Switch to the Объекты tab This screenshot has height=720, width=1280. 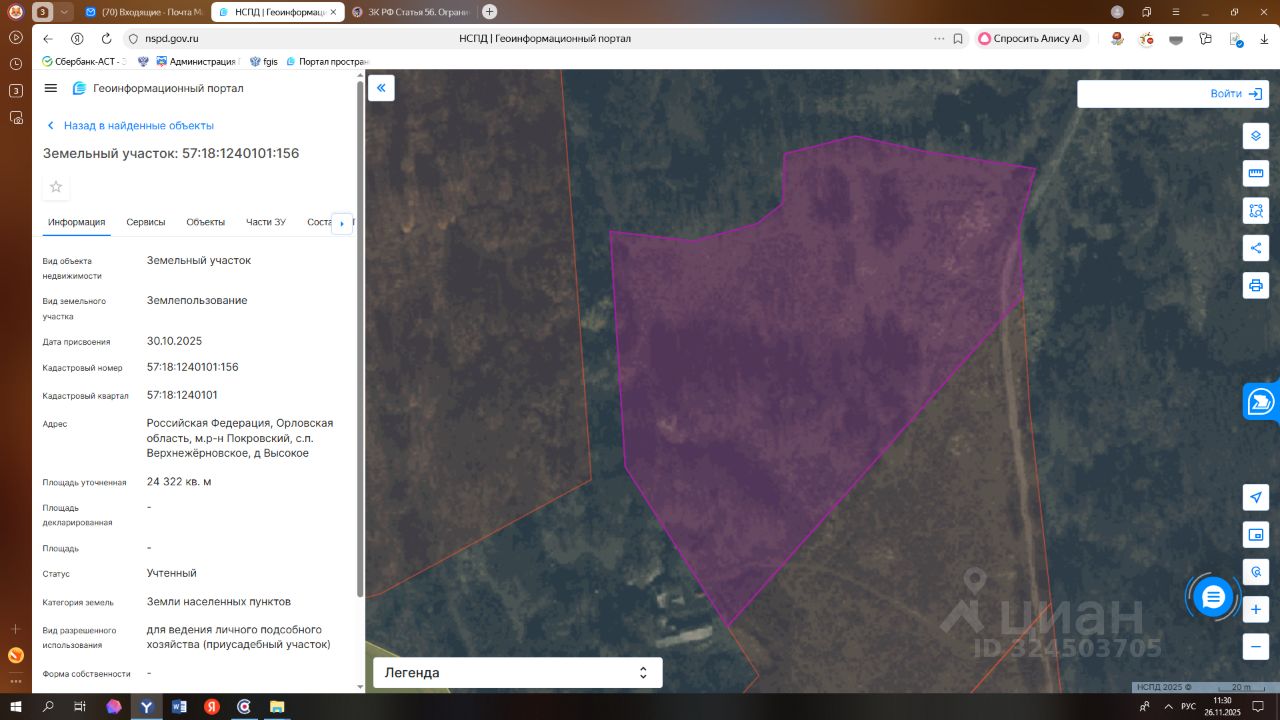tap(206, 222)
